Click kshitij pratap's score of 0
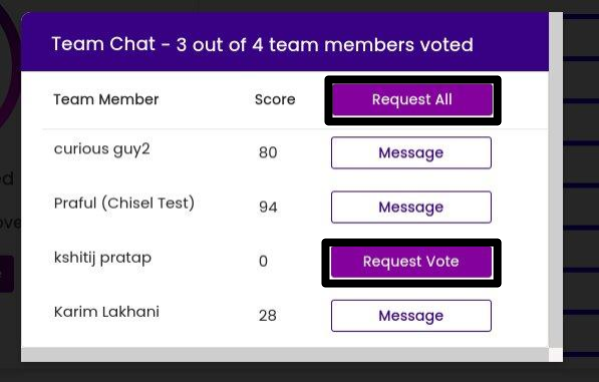Viewport: 599px width, 382px height. point(263,262)
